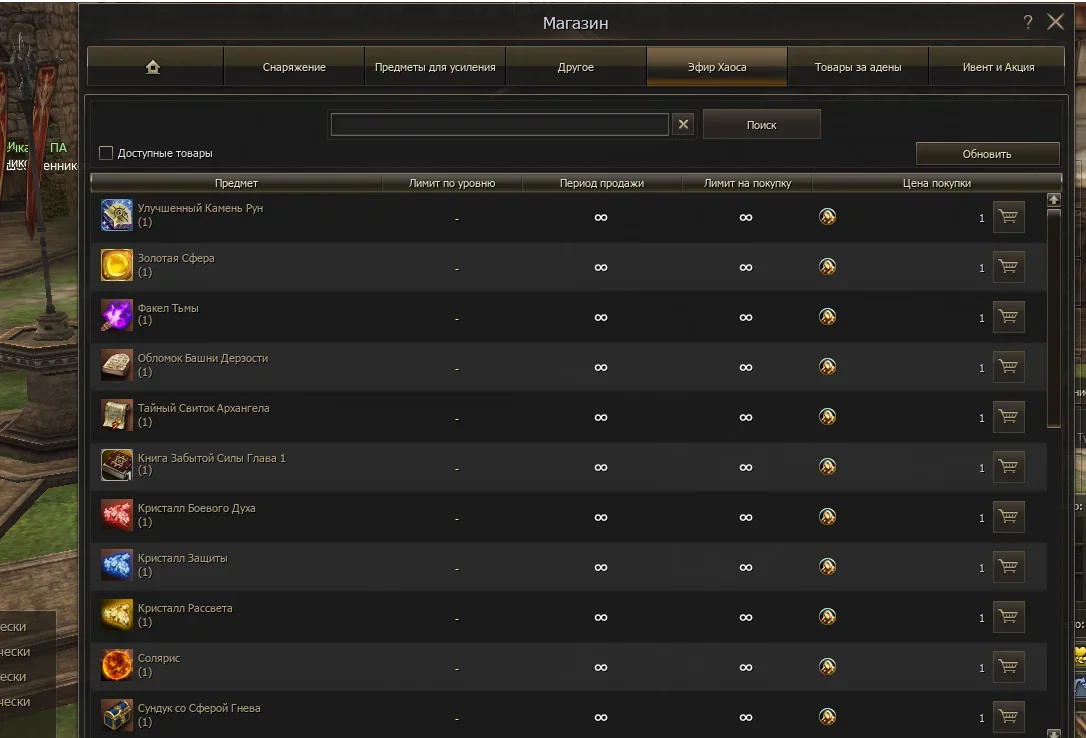Open the Предметы для усиления tab
The width and height of the screenshot is (1086, 738).
[x=435, y=66]
